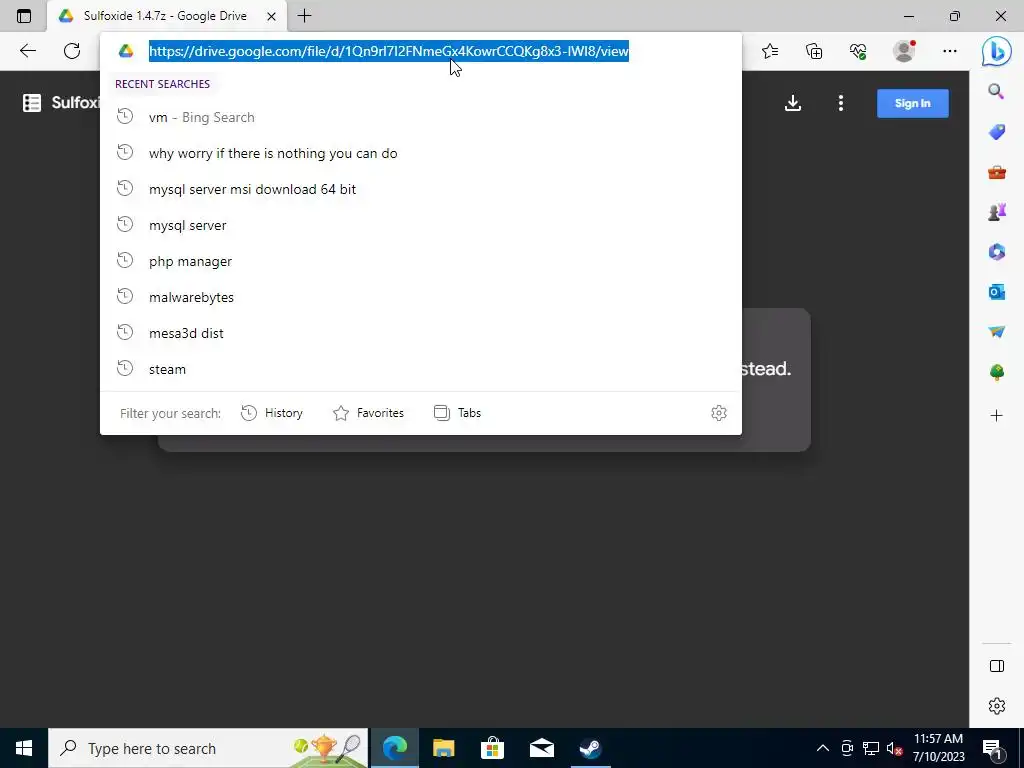Click the profile avatar icon
This screenshot has height=768, width=1024.
[x=904, y=51]
